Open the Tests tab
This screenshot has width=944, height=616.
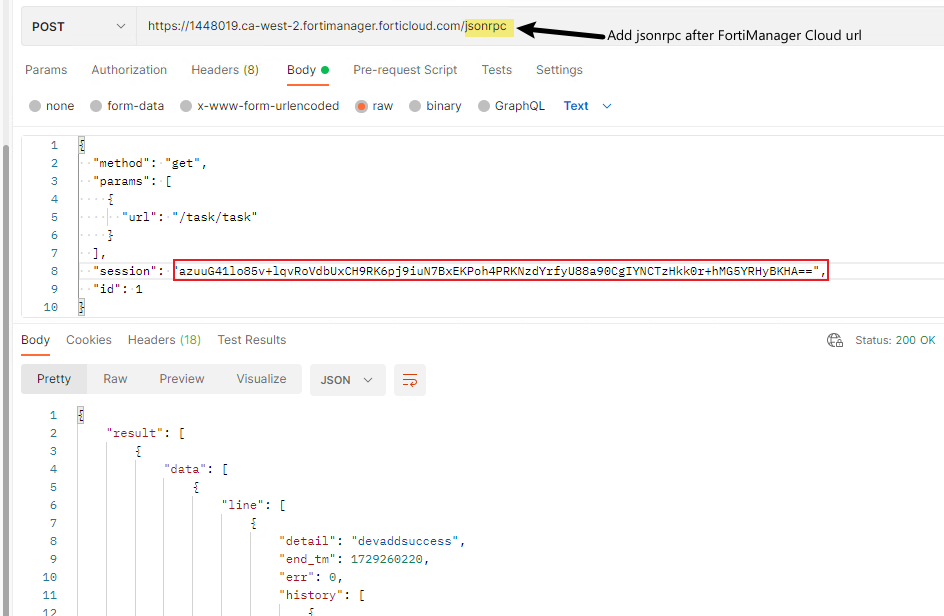497,70
